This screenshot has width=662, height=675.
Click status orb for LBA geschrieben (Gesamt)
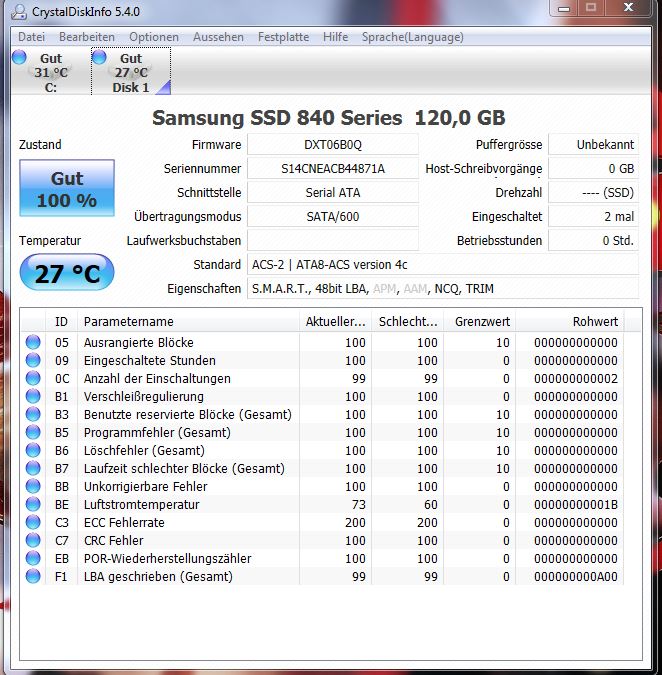tap(33, 576)
